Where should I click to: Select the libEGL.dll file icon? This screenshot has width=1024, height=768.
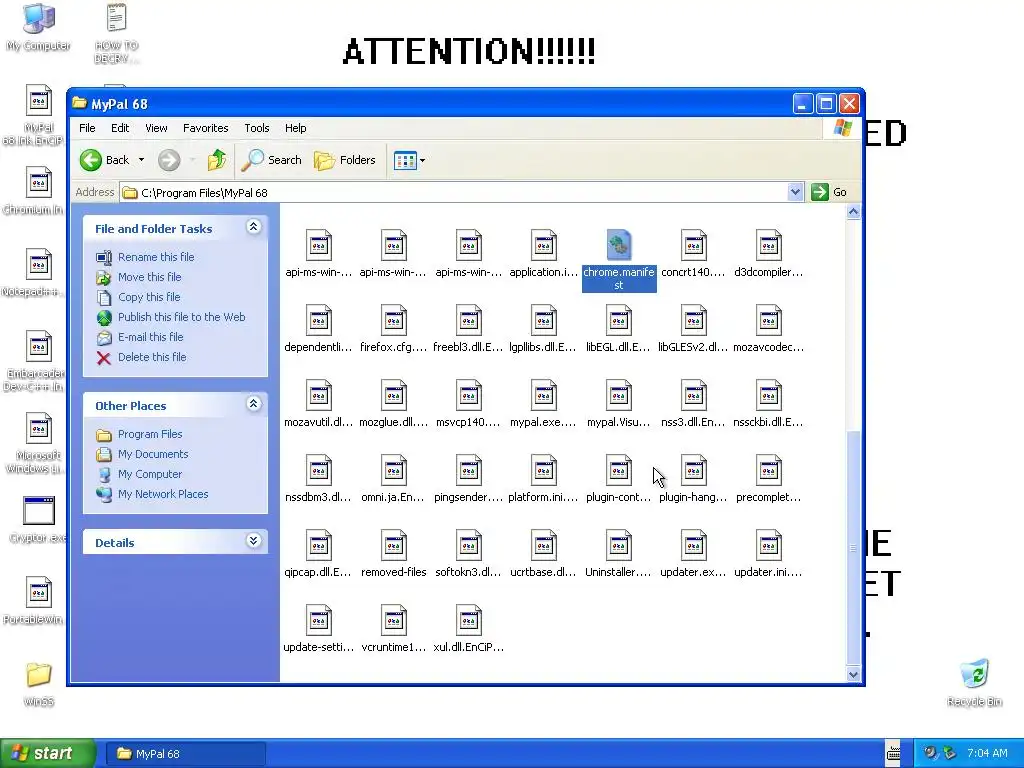tap(618, 320)
